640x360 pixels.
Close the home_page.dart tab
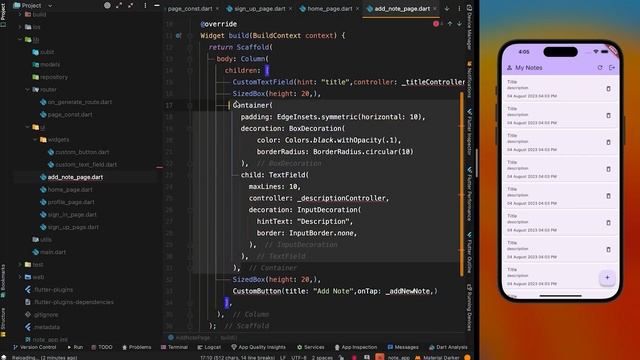pyautogui.click(x=358, y=9)
